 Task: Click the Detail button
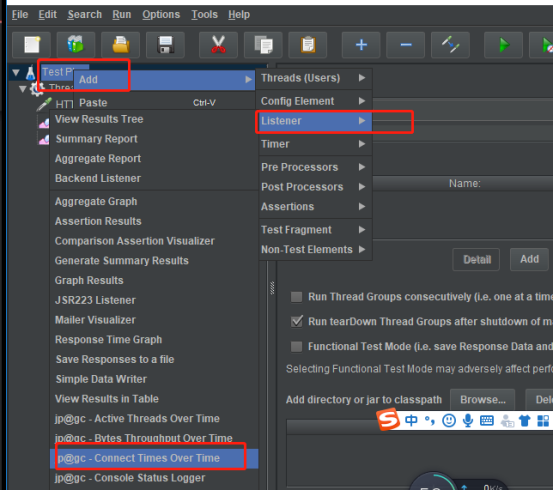(476, 260)
